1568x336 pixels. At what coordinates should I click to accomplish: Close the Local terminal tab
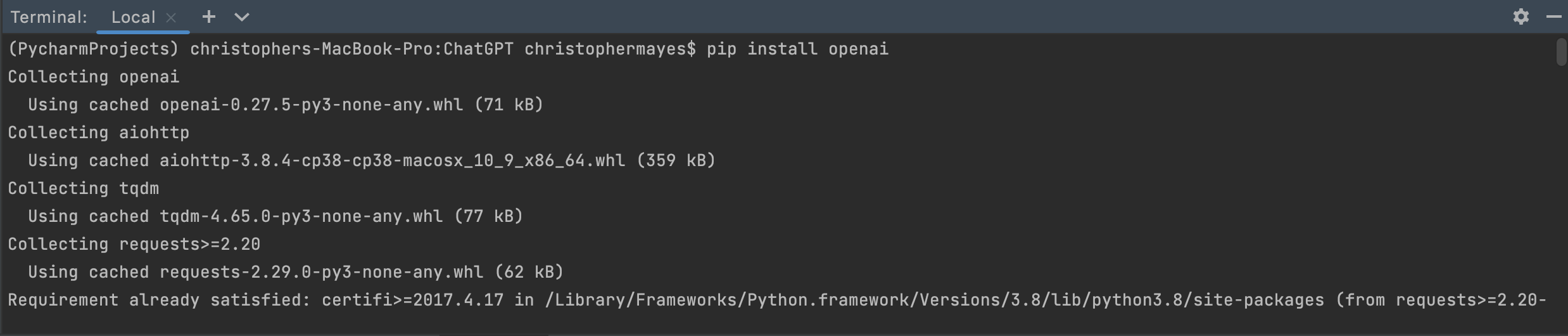click(171, 18)
